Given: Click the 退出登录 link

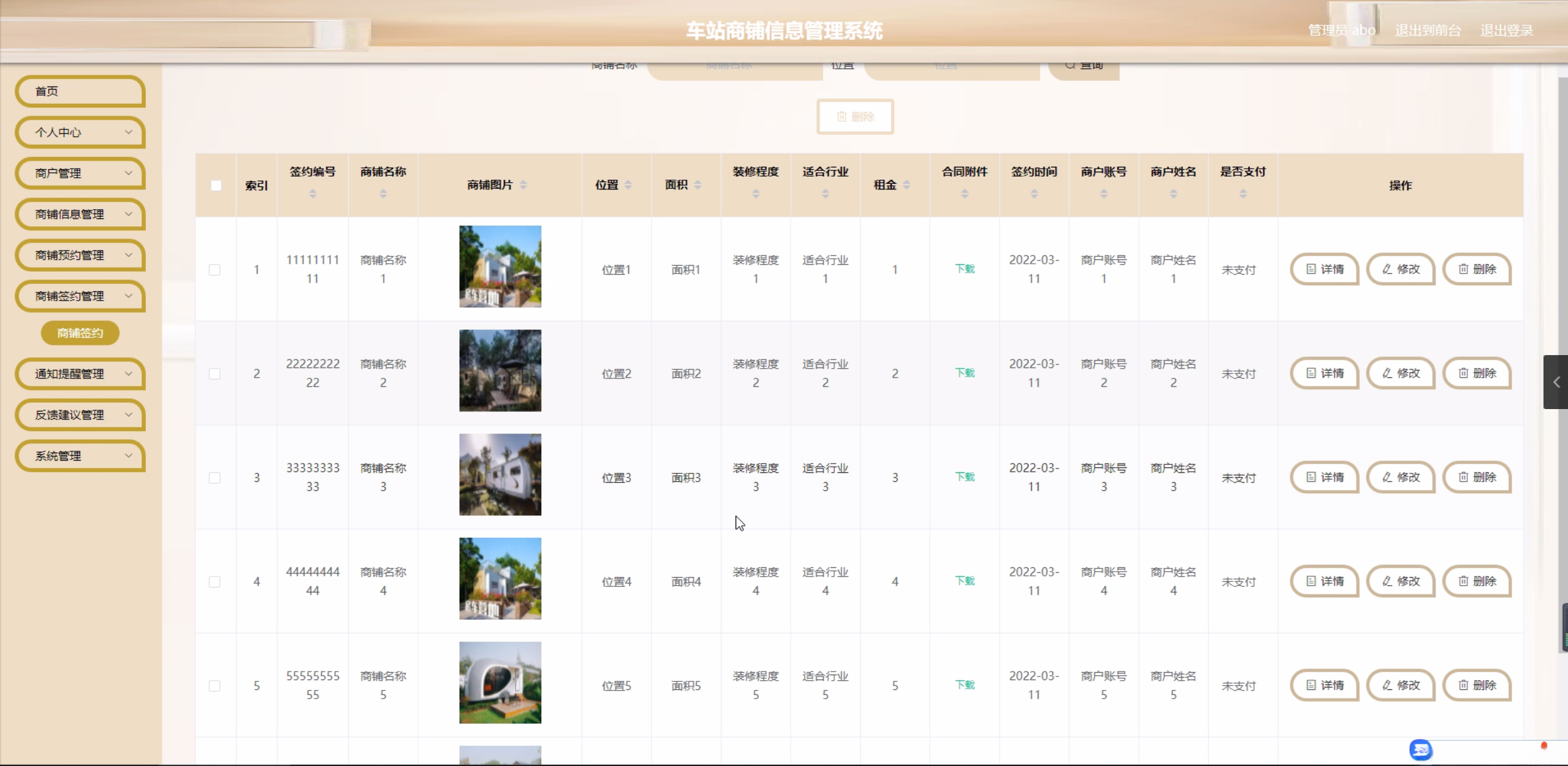Looking at the screenshot, I should 1506,30.
